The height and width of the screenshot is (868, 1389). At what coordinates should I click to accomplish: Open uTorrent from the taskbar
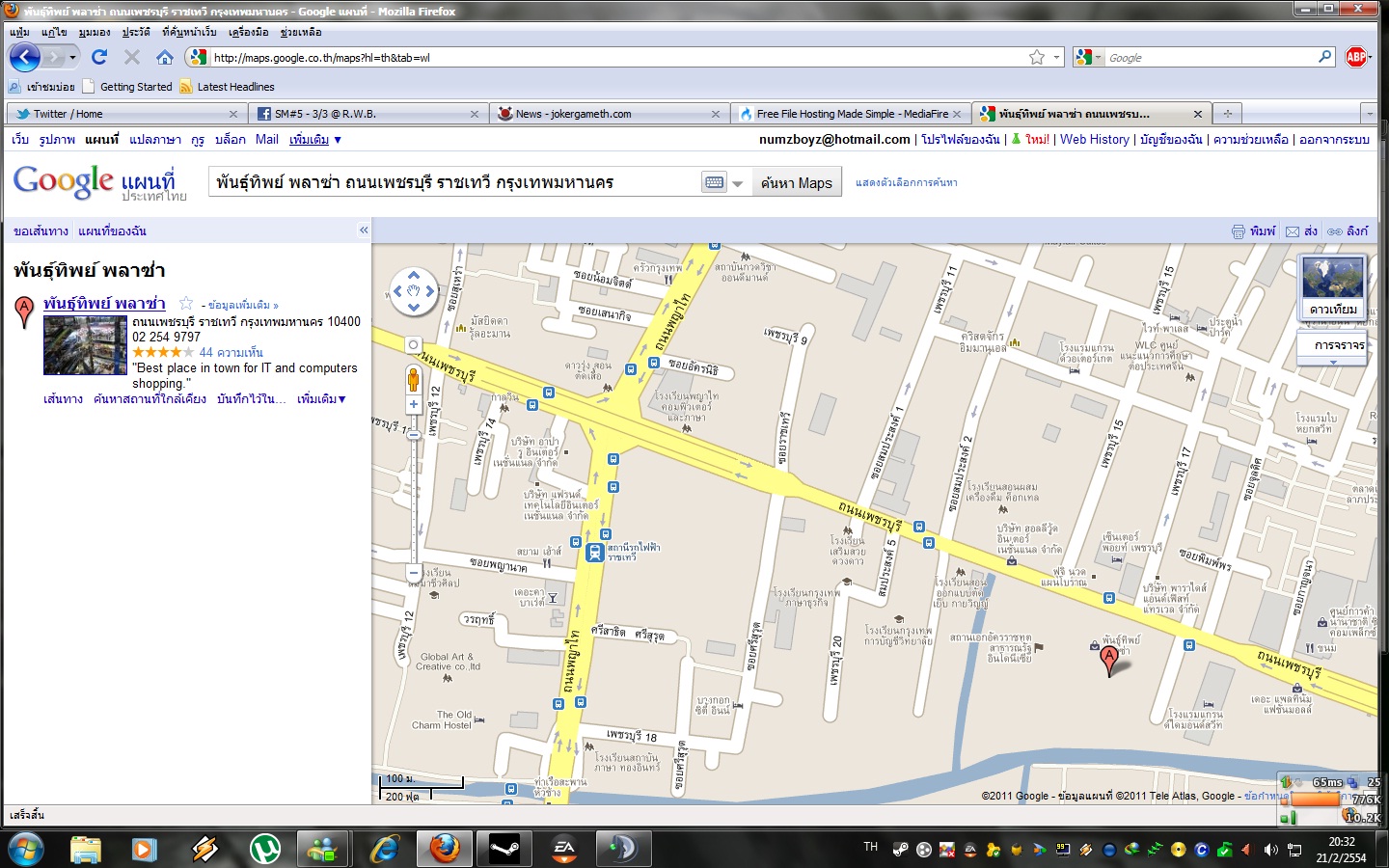264,849
